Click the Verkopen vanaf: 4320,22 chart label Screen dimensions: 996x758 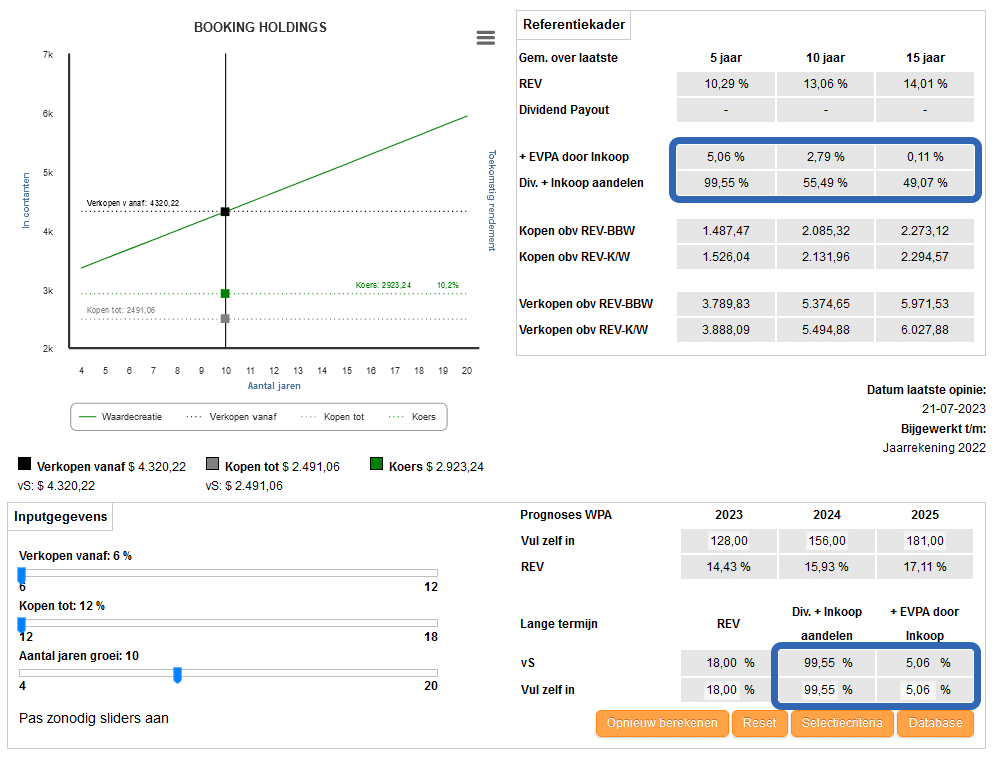tap(133, 203)
